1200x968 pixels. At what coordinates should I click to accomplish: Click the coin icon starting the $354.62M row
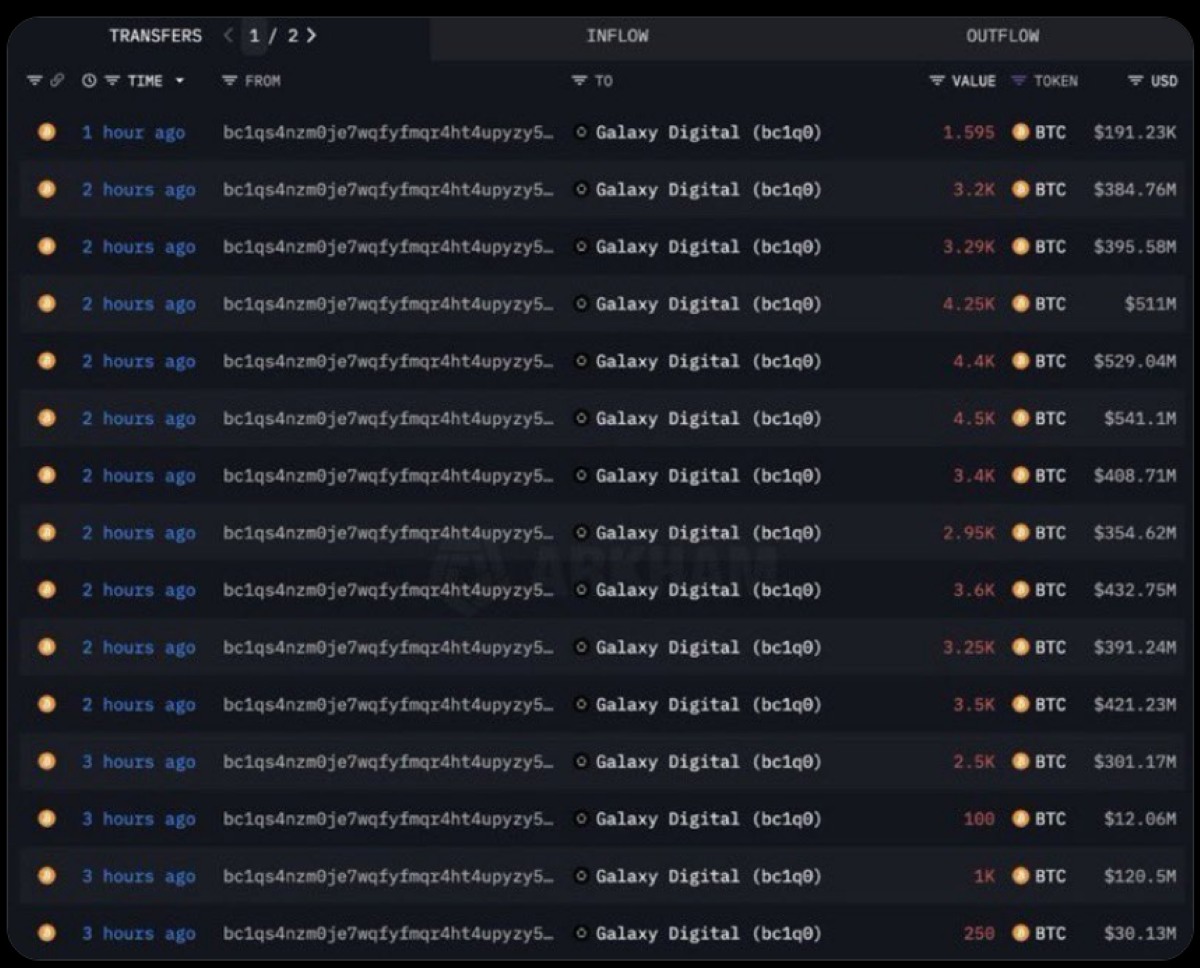pyautogui.click(x=46, y=532)
